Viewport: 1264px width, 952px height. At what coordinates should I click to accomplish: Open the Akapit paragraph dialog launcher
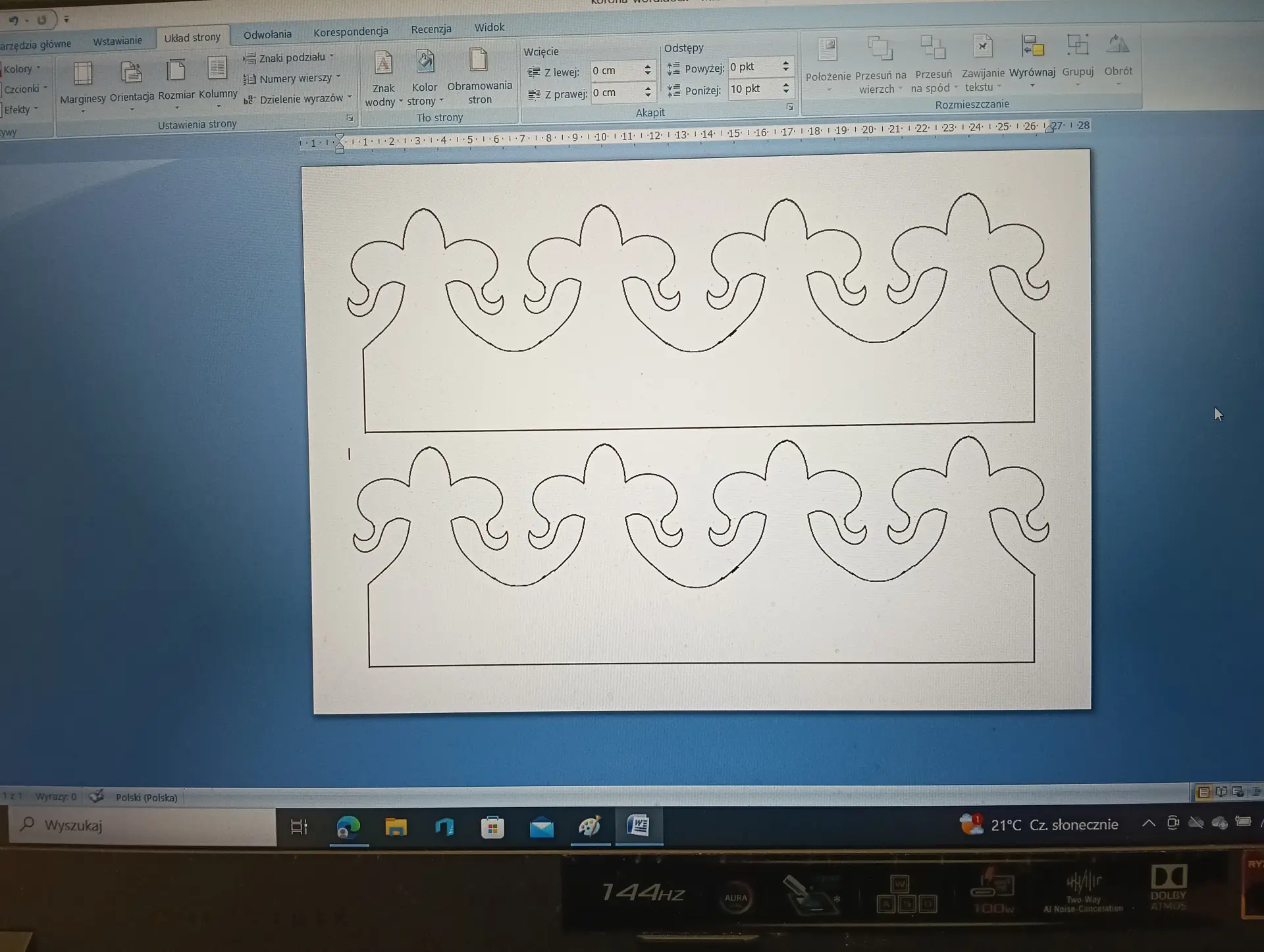pos(789,107)
